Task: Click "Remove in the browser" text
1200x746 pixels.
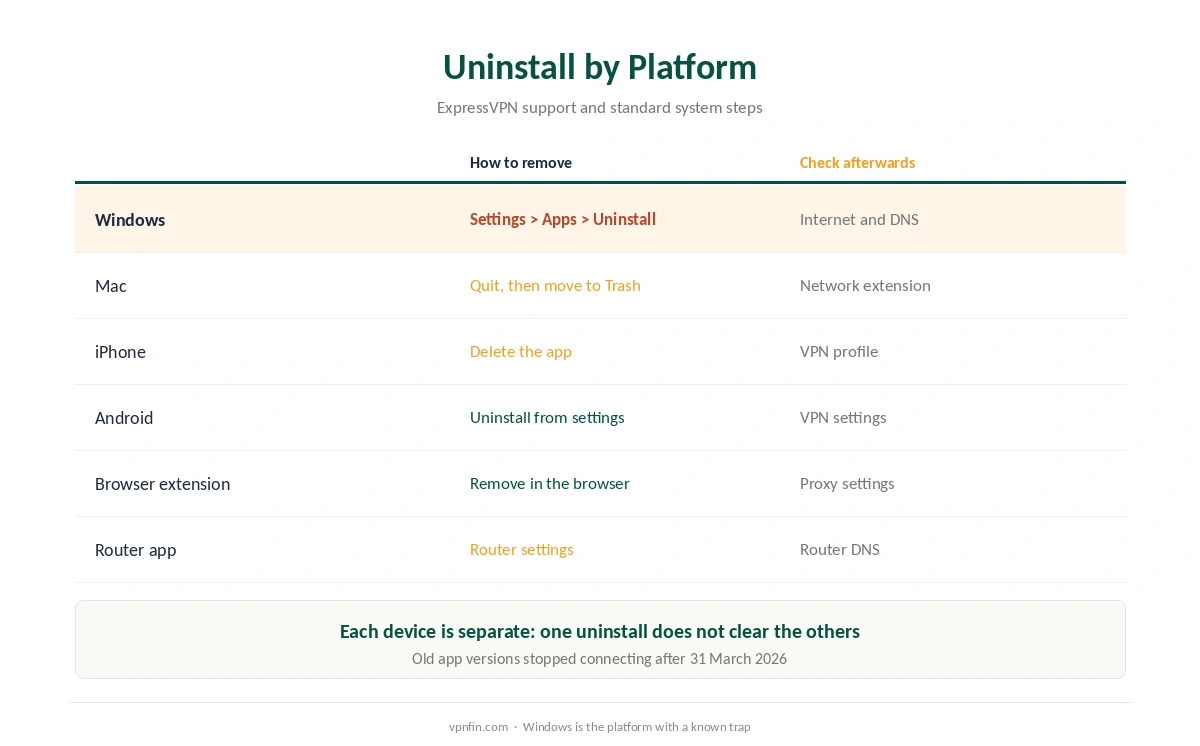Action: click(550, 484)
